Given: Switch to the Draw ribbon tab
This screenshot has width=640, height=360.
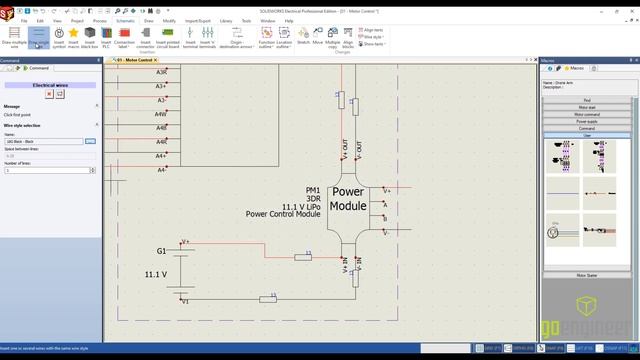Looking at the screenshot, I should (x=149, y=21).
